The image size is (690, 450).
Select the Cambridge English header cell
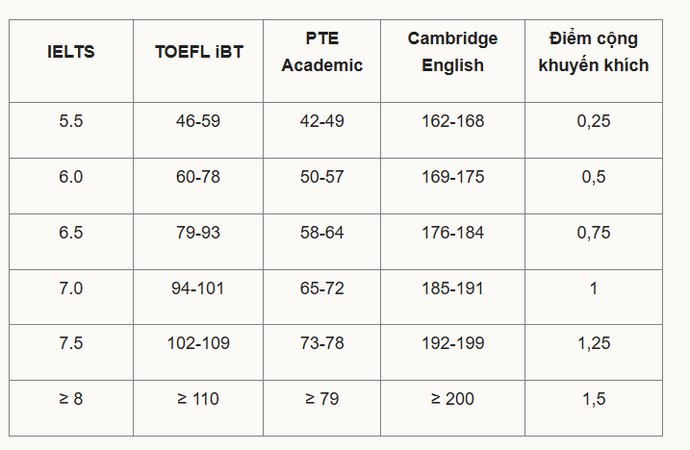452,52
